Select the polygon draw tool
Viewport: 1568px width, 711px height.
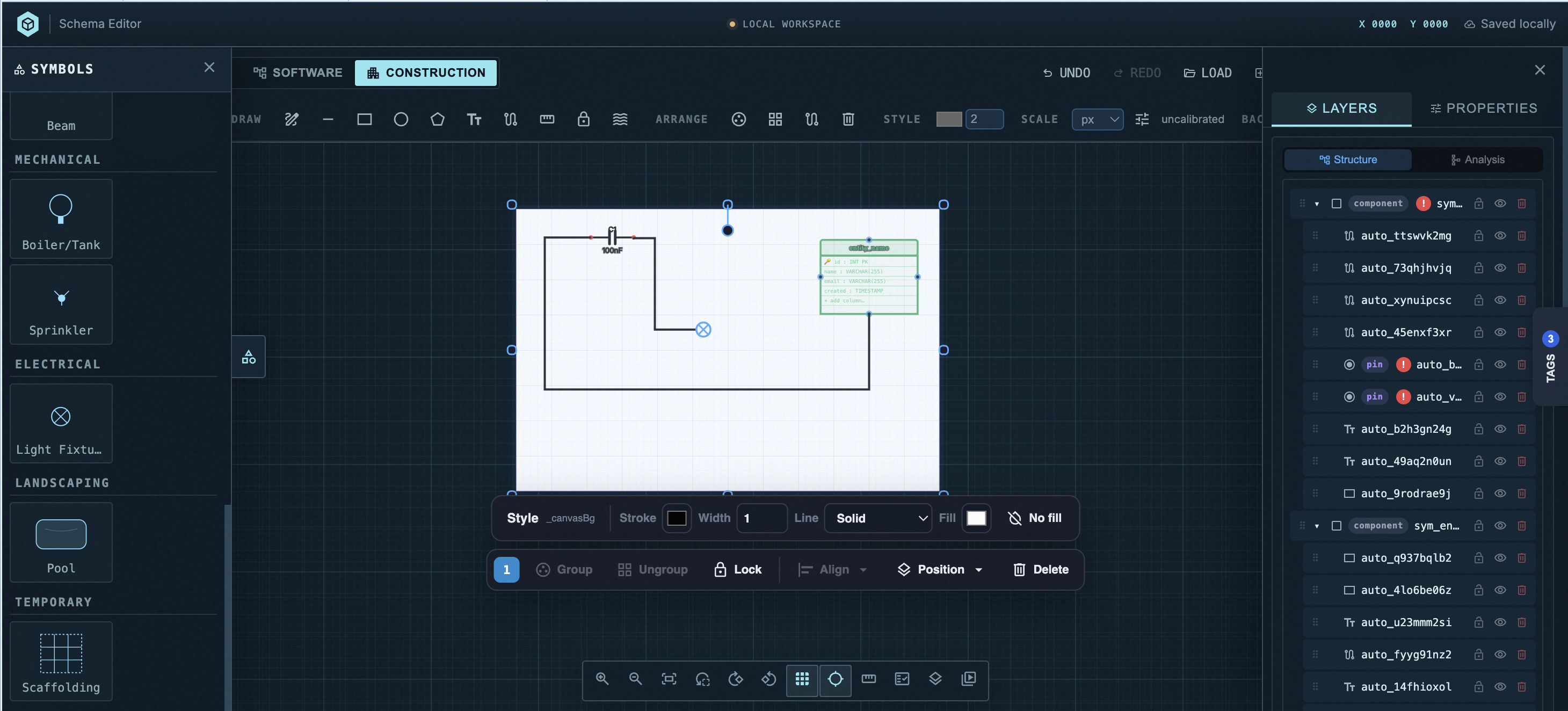tap(438, 119)
